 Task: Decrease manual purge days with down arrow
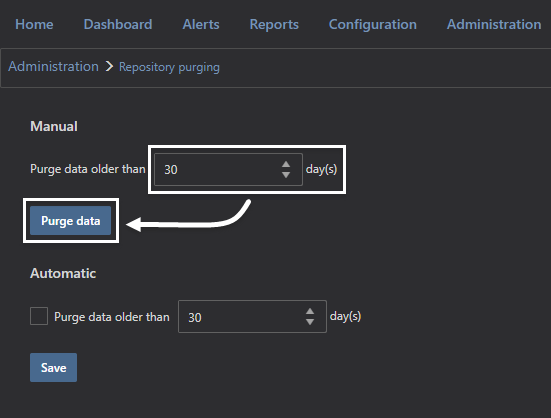(286, 175)
